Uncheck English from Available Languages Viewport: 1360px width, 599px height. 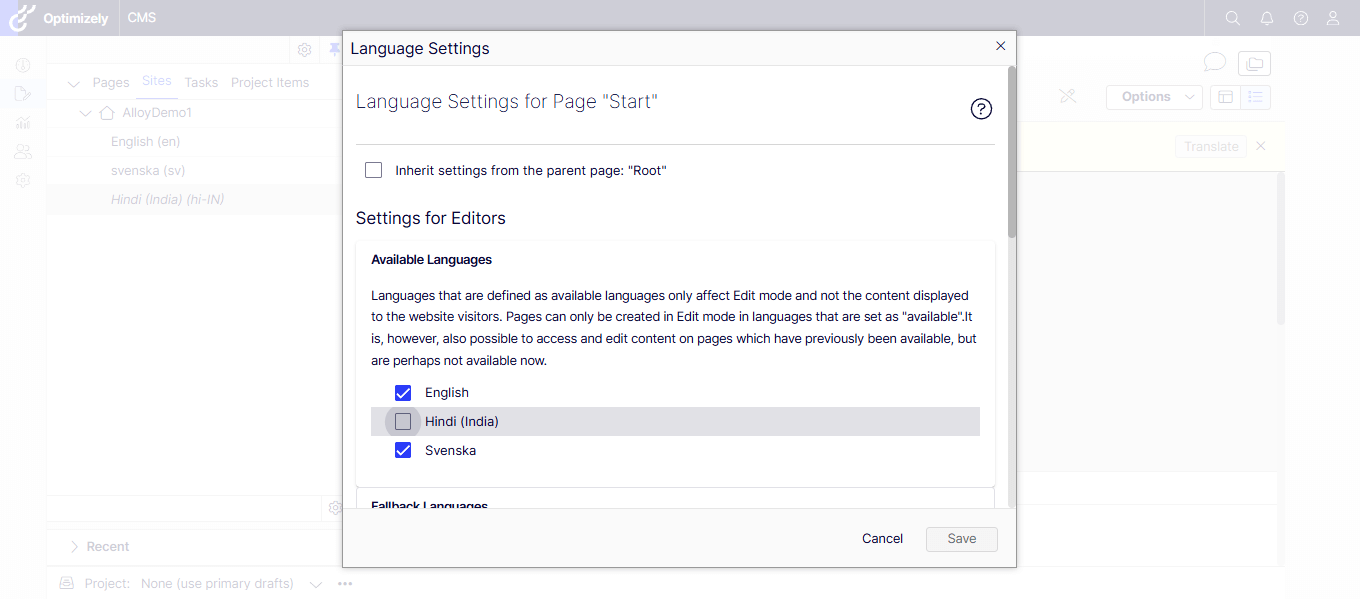tap(403, 392)
